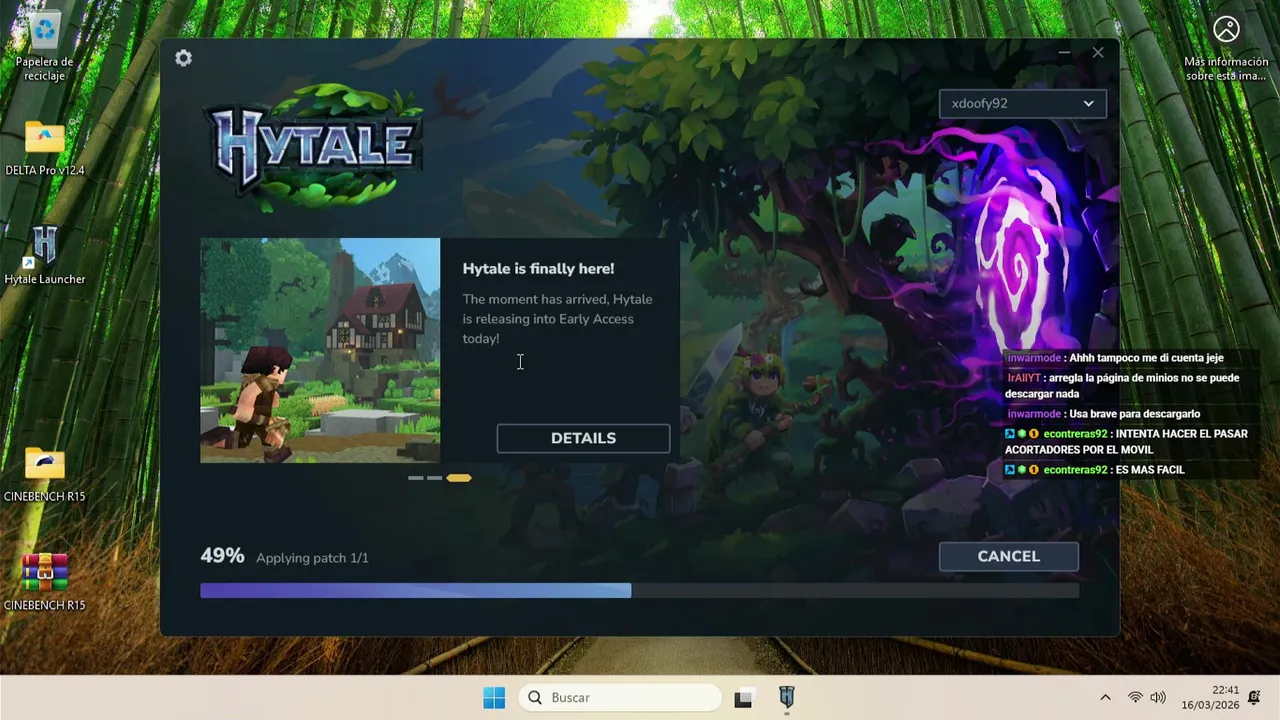Cancel the patch download
The width and height of the screenshot is (1280, 720).
tap(1008, 556)
